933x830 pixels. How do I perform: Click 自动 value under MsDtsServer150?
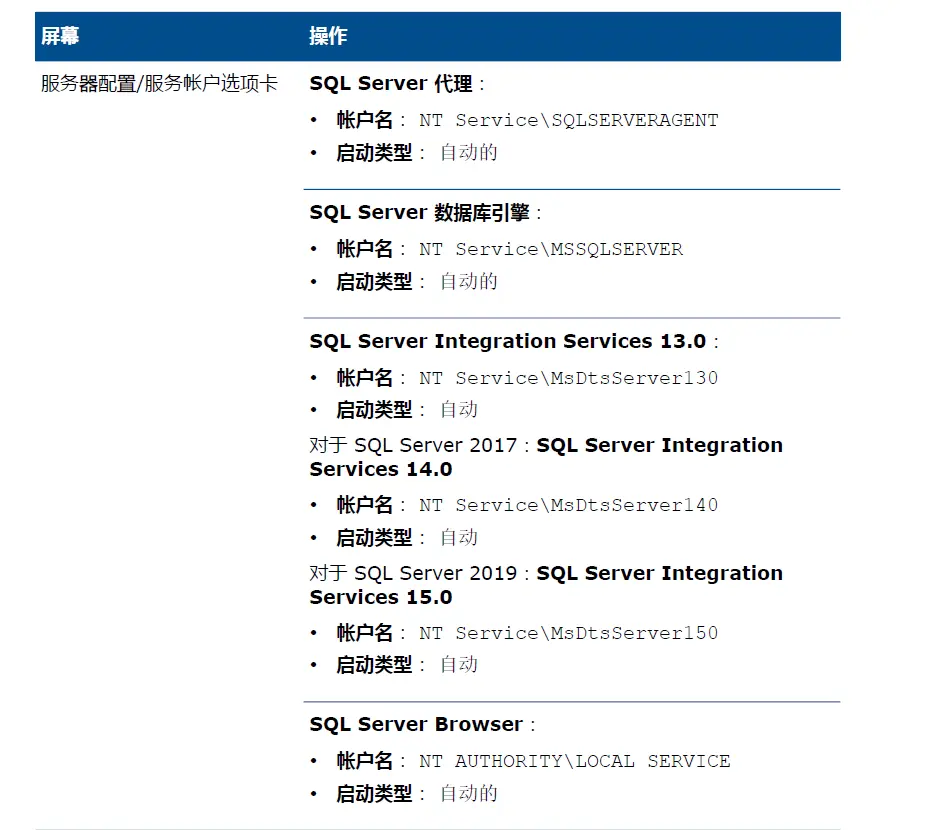click(459, 665)
